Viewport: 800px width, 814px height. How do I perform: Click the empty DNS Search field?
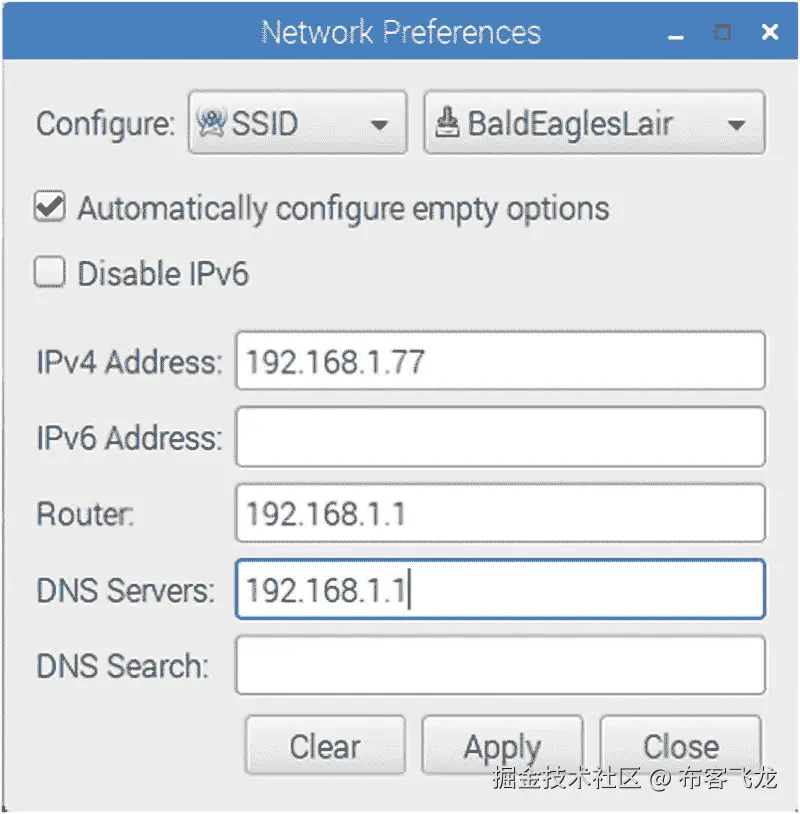(x=500, y=666)
